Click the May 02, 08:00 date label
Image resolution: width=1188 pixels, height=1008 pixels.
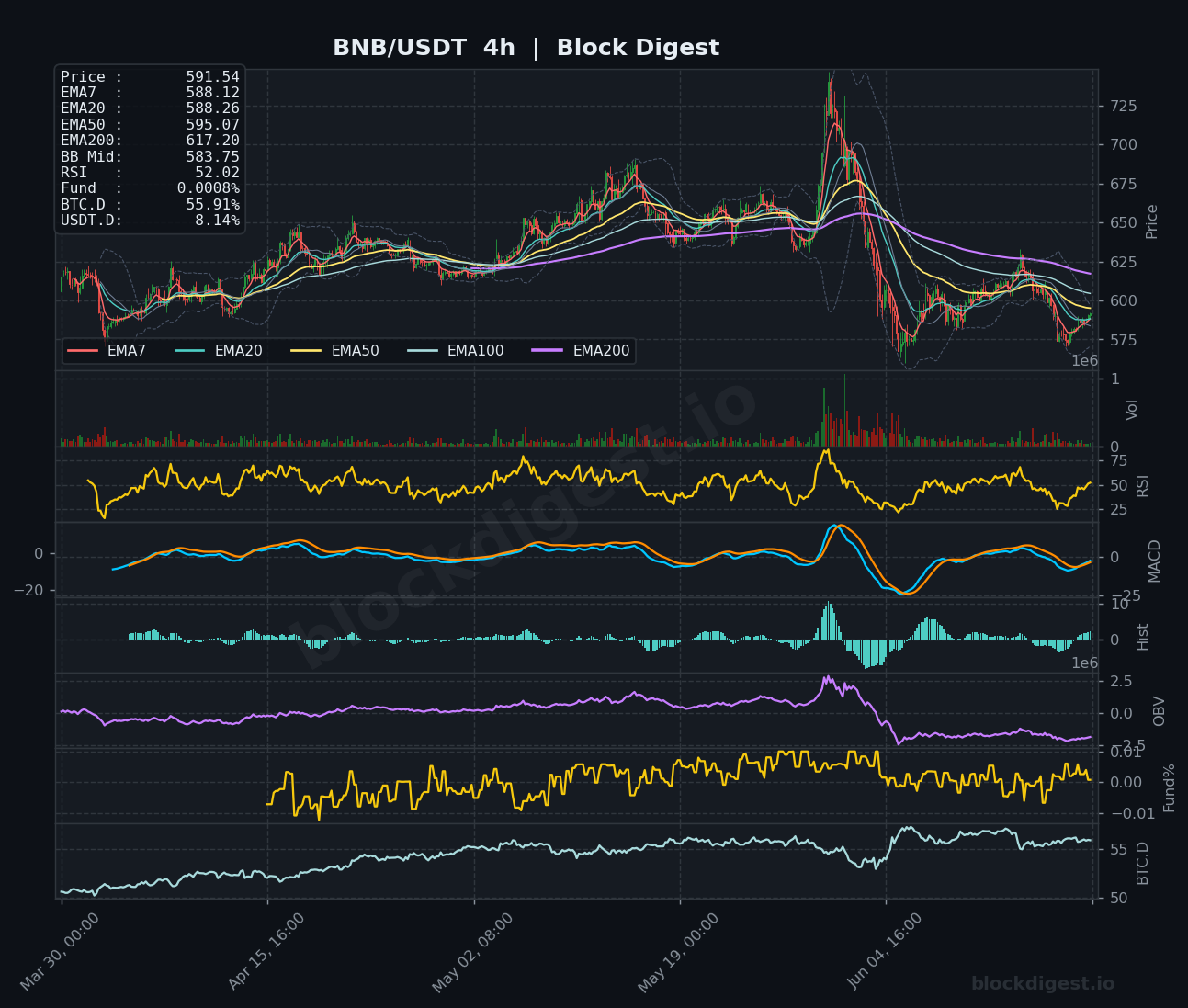click(470, 953)
